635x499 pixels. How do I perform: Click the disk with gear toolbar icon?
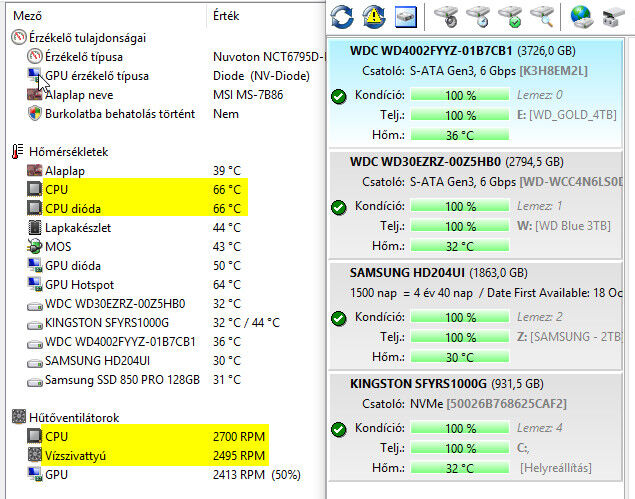pyautogui.click(x=446, y=17)
